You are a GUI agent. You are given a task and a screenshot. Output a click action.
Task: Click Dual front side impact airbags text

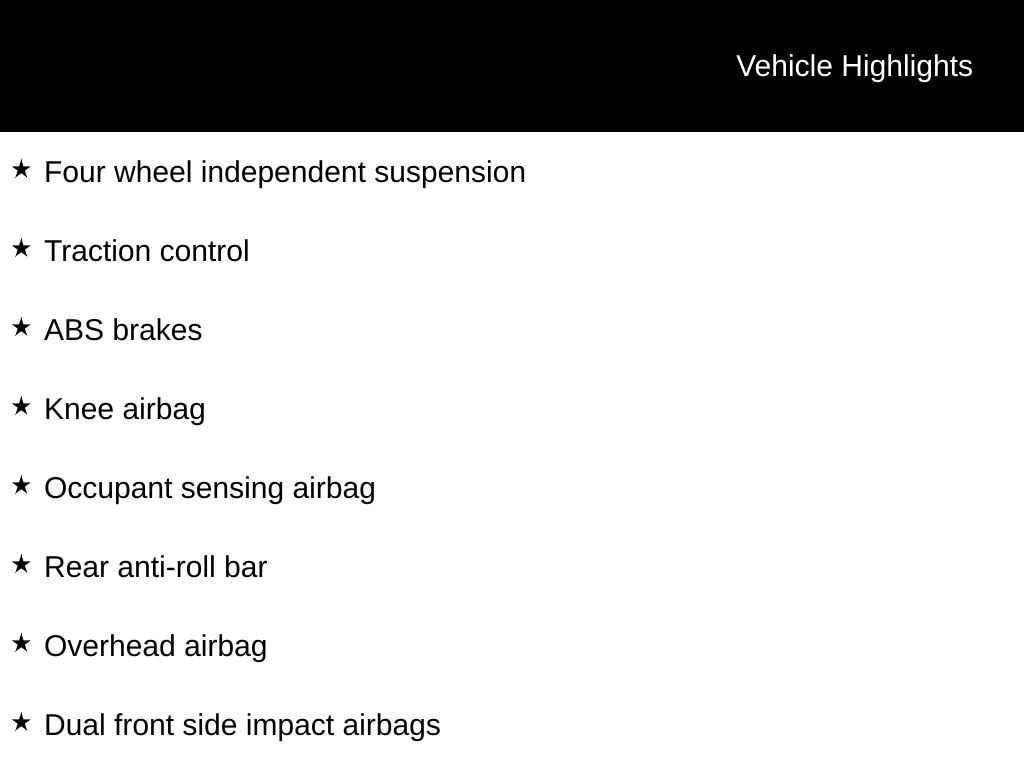tap(242, 726)
